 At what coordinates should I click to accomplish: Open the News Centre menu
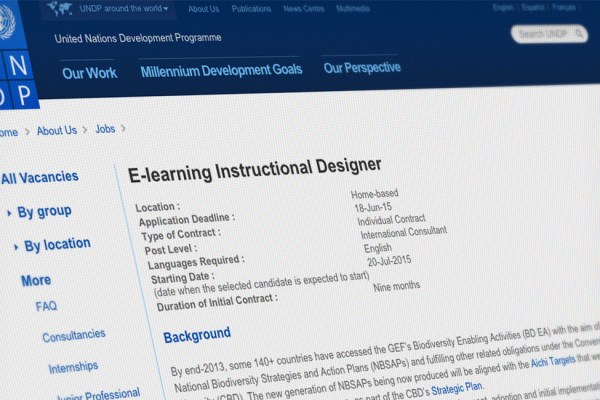pyautogui.click(x=303, y=8)
